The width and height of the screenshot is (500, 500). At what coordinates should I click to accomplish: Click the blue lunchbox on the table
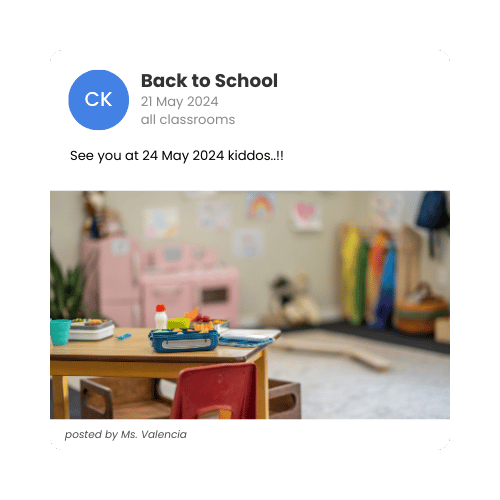point(184,340)
